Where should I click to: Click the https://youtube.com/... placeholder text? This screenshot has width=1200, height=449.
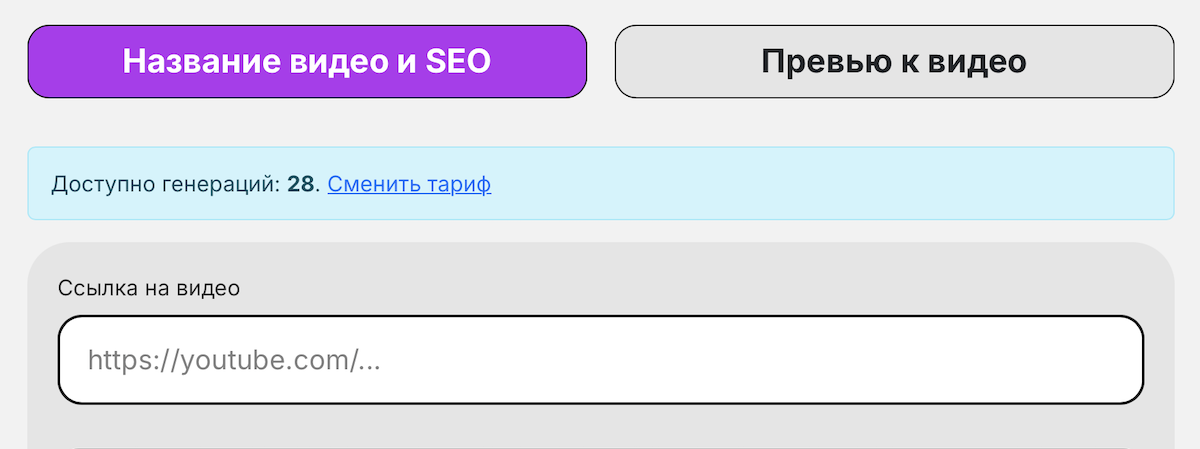[234, 360]
